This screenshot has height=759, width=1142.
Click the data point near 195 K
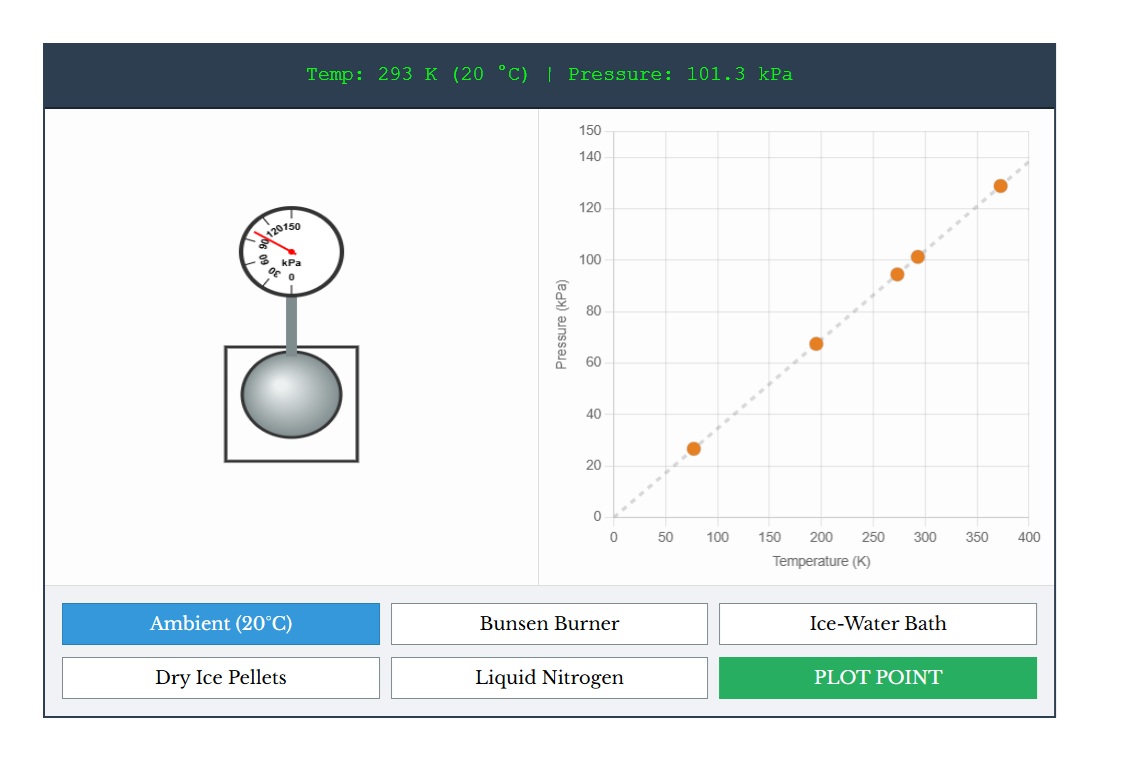(816, 344)
